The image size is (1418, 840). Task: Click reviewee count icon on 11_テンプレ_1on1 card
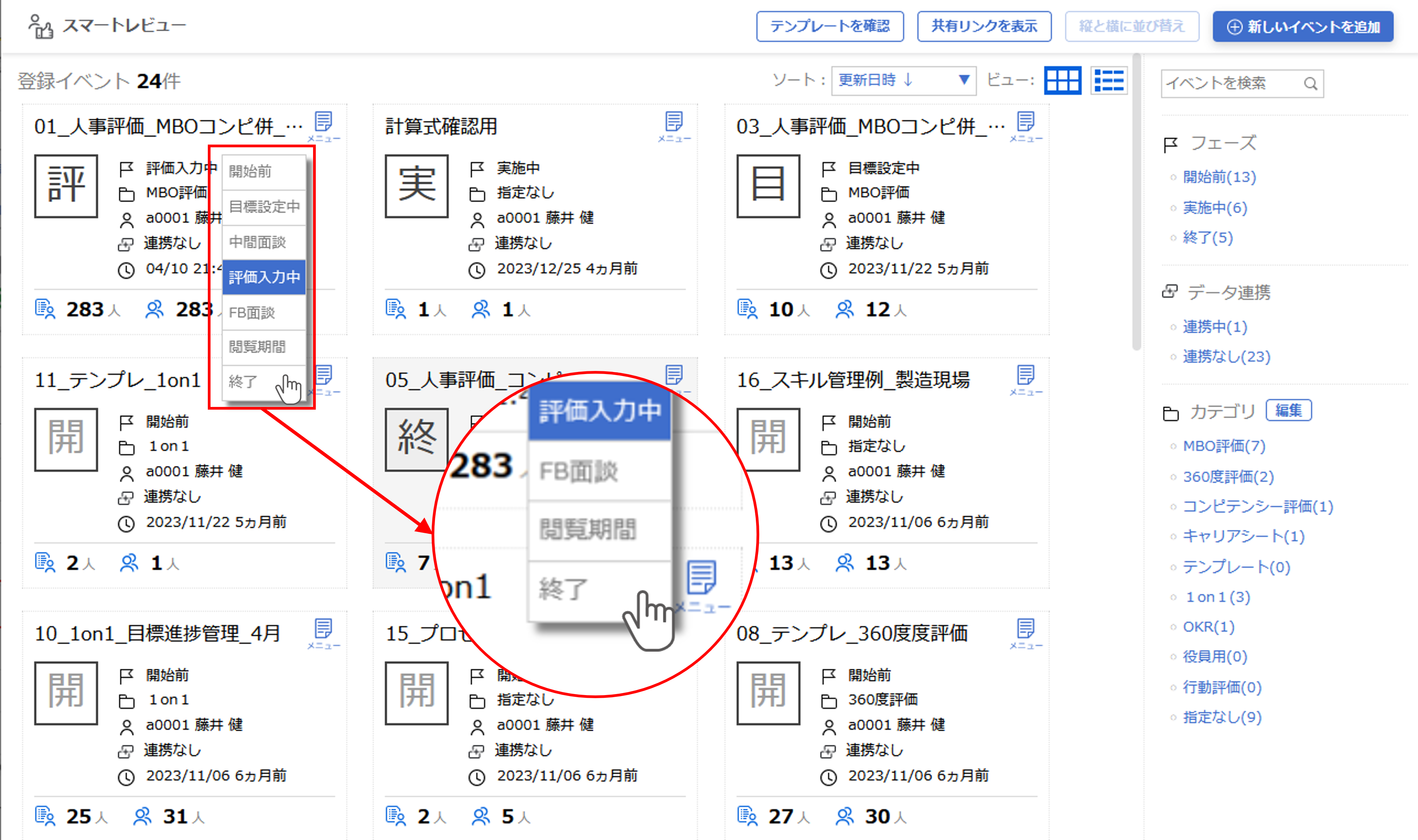point(45,563)
